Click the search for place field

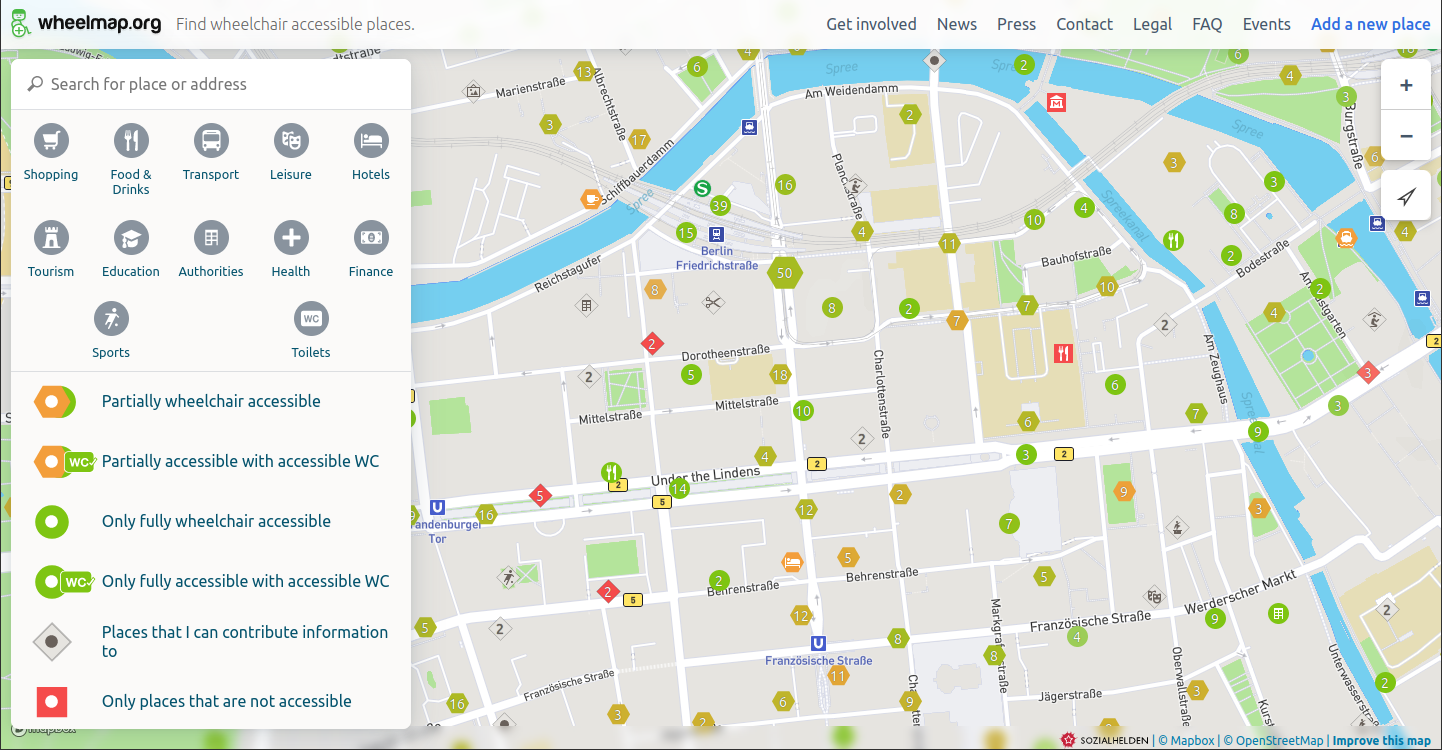point(220,84)
